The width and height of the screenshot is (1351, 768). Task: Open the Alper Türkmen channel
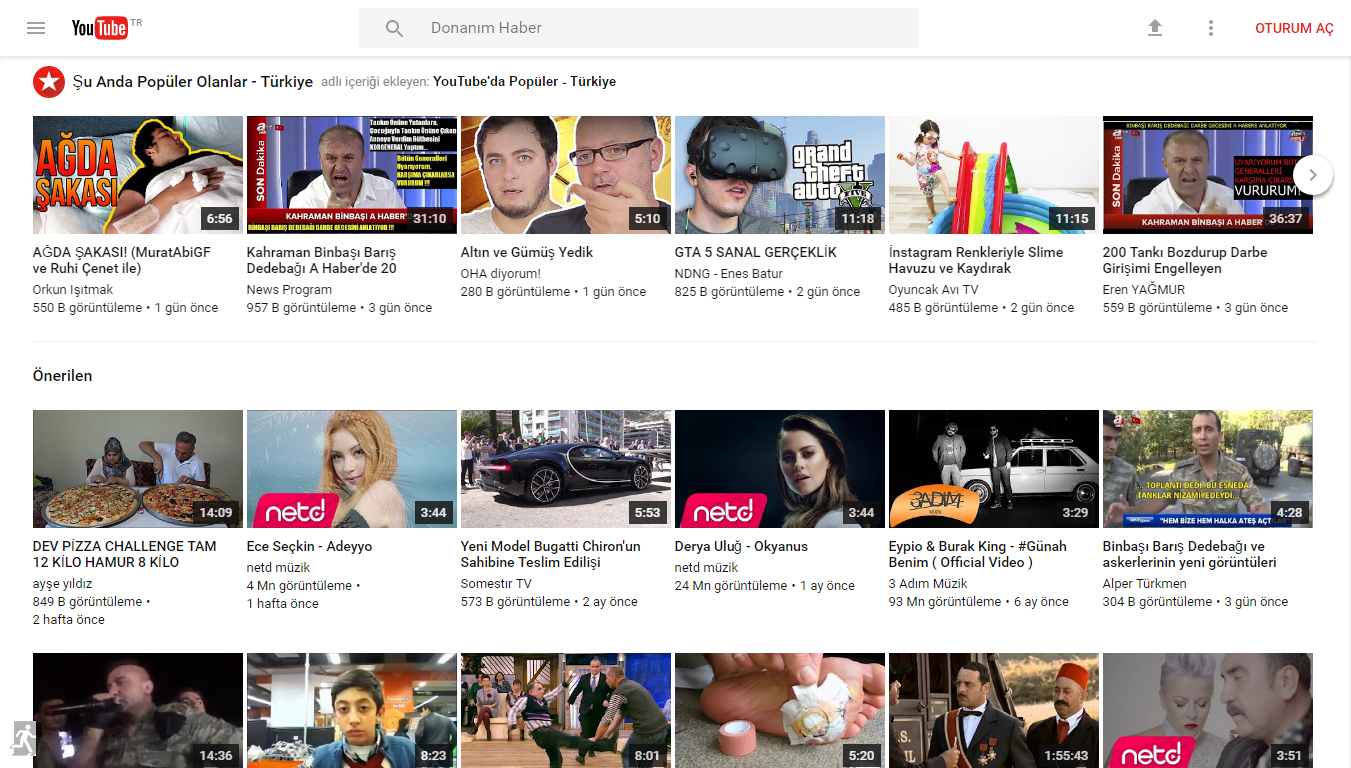[x=1145, y=584]
